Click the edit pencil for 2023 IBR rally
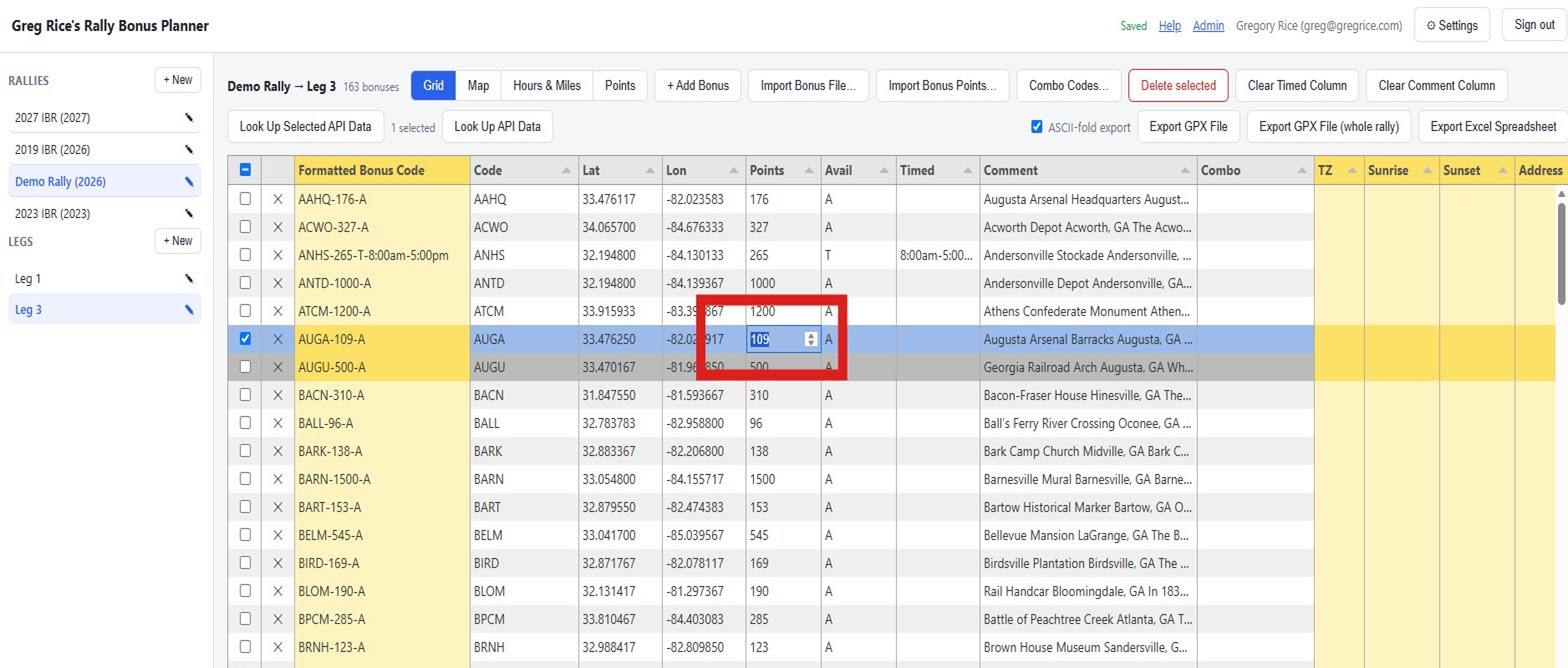 pyautogui.click(x=189, y=214)
